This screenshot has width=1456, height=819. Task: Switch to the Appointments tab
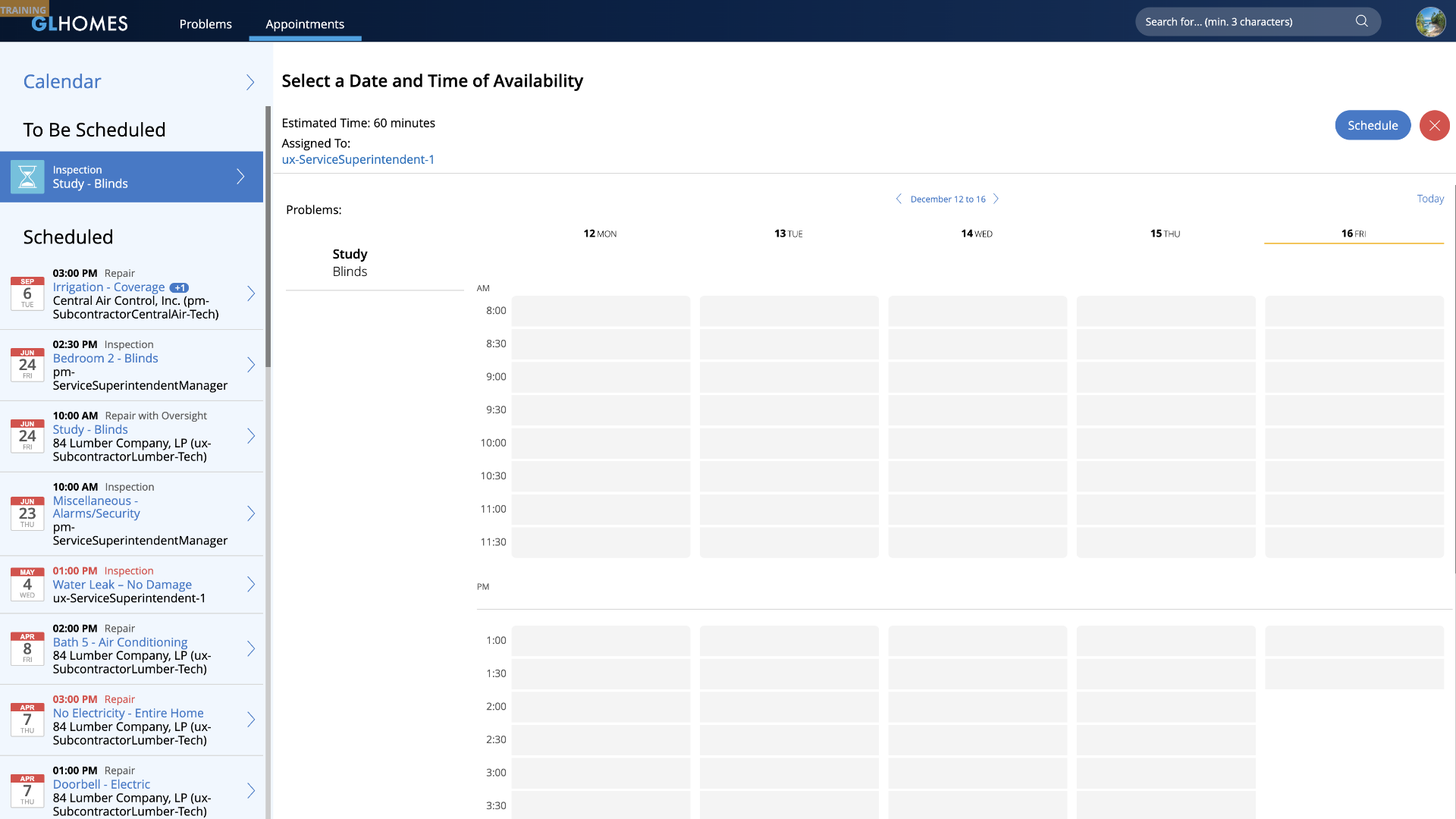(x=305, y=24)
